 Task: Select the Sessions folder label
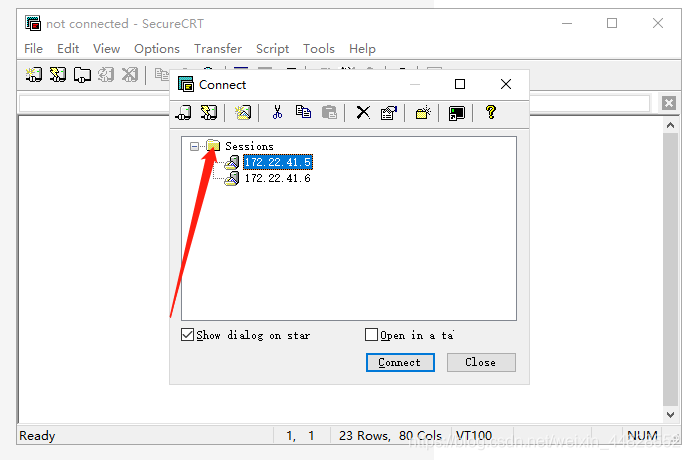click(x=249, y=146)
